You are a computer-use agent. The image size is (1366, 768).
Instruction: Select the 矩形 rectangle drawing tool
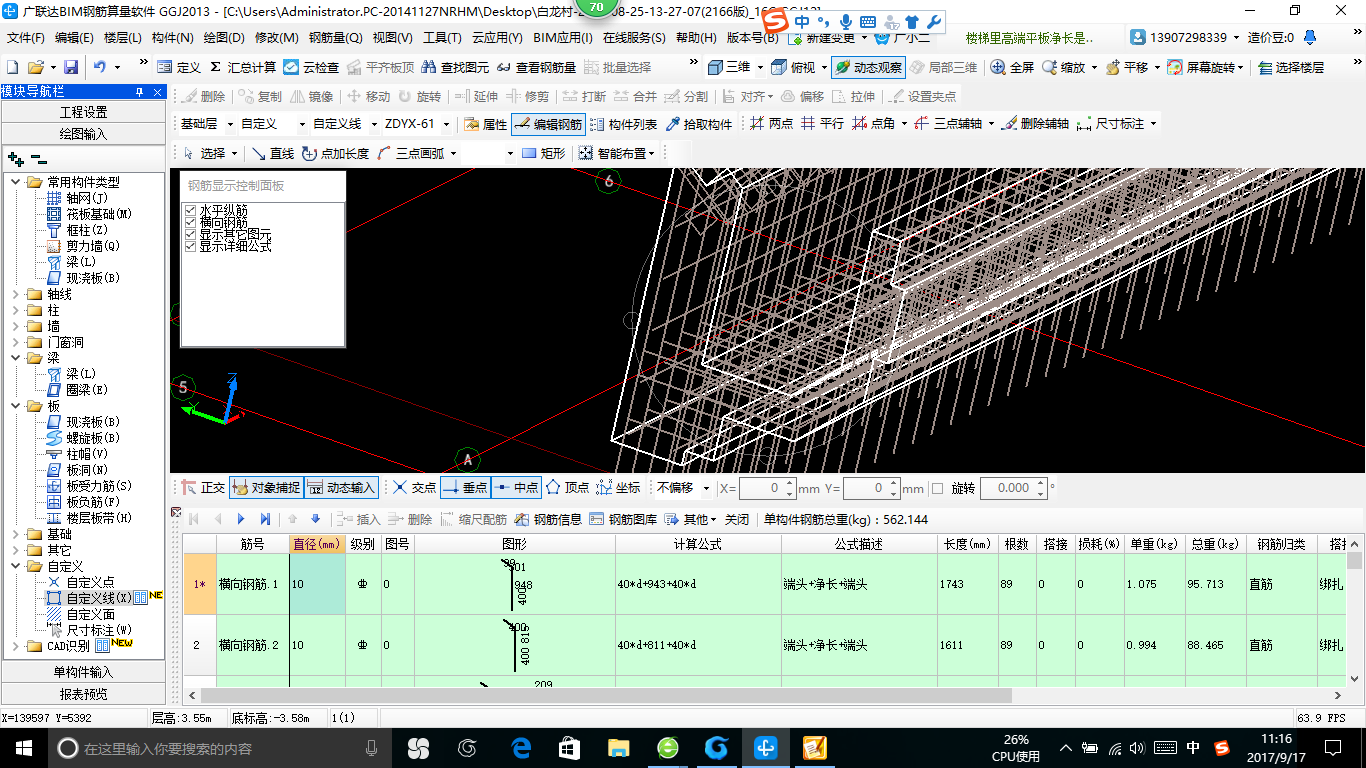[x=544, y=153]
